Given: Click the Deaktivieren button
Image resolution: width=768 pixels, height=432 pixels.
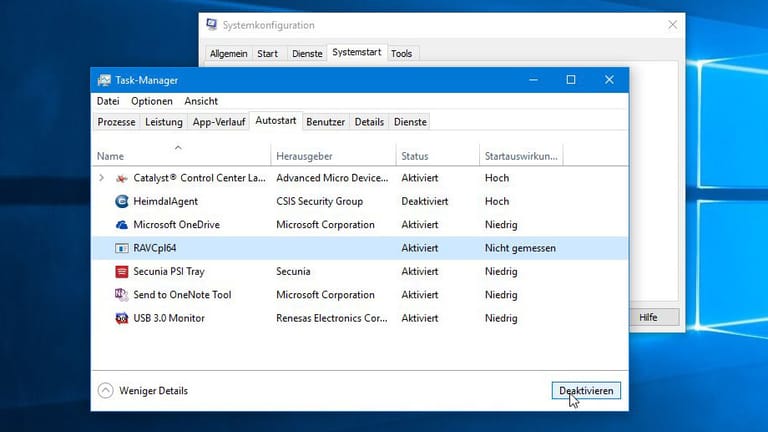Looking at the screenshot, I should 586,390.
